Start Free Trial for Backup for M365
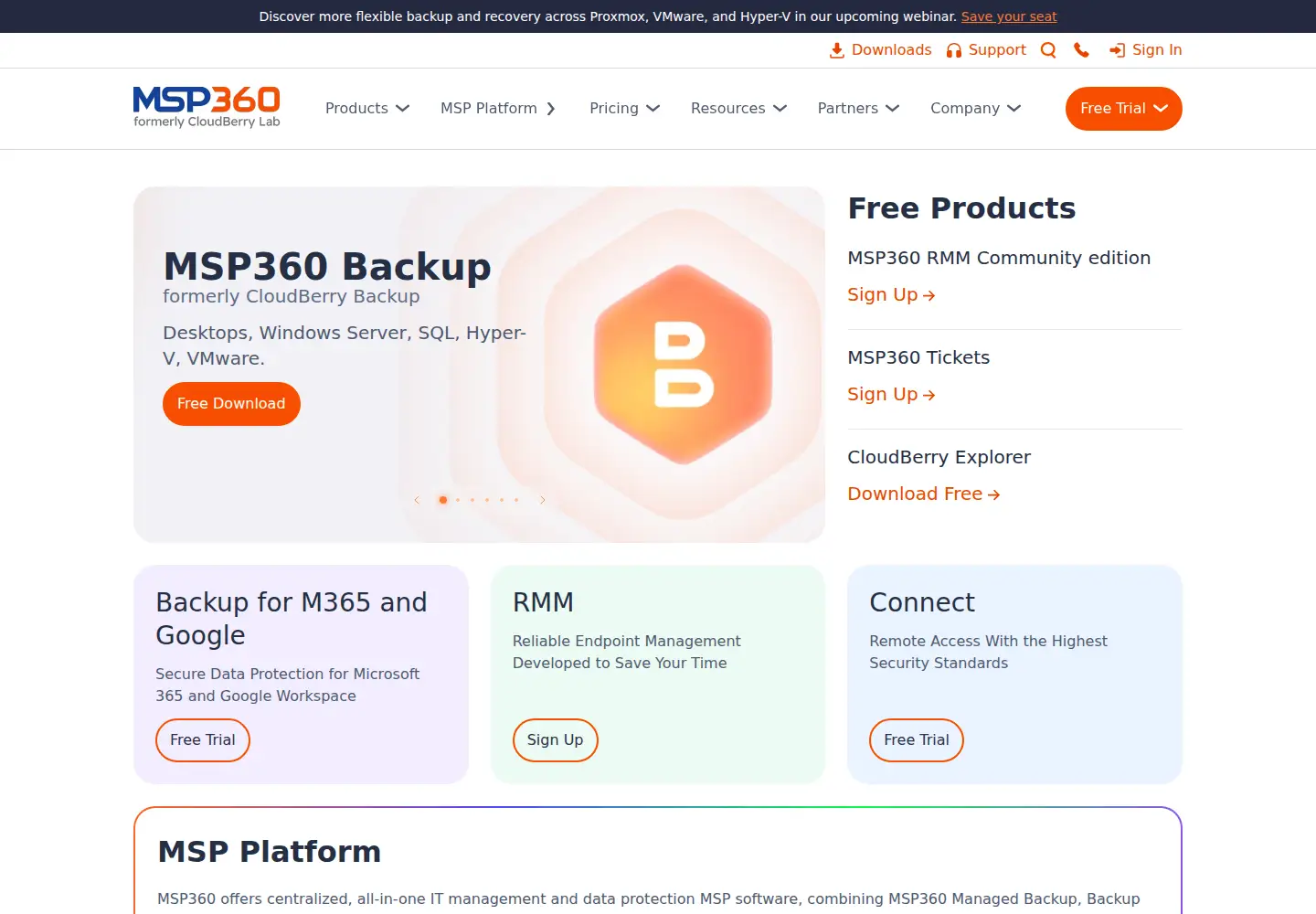 pos(203,740)
